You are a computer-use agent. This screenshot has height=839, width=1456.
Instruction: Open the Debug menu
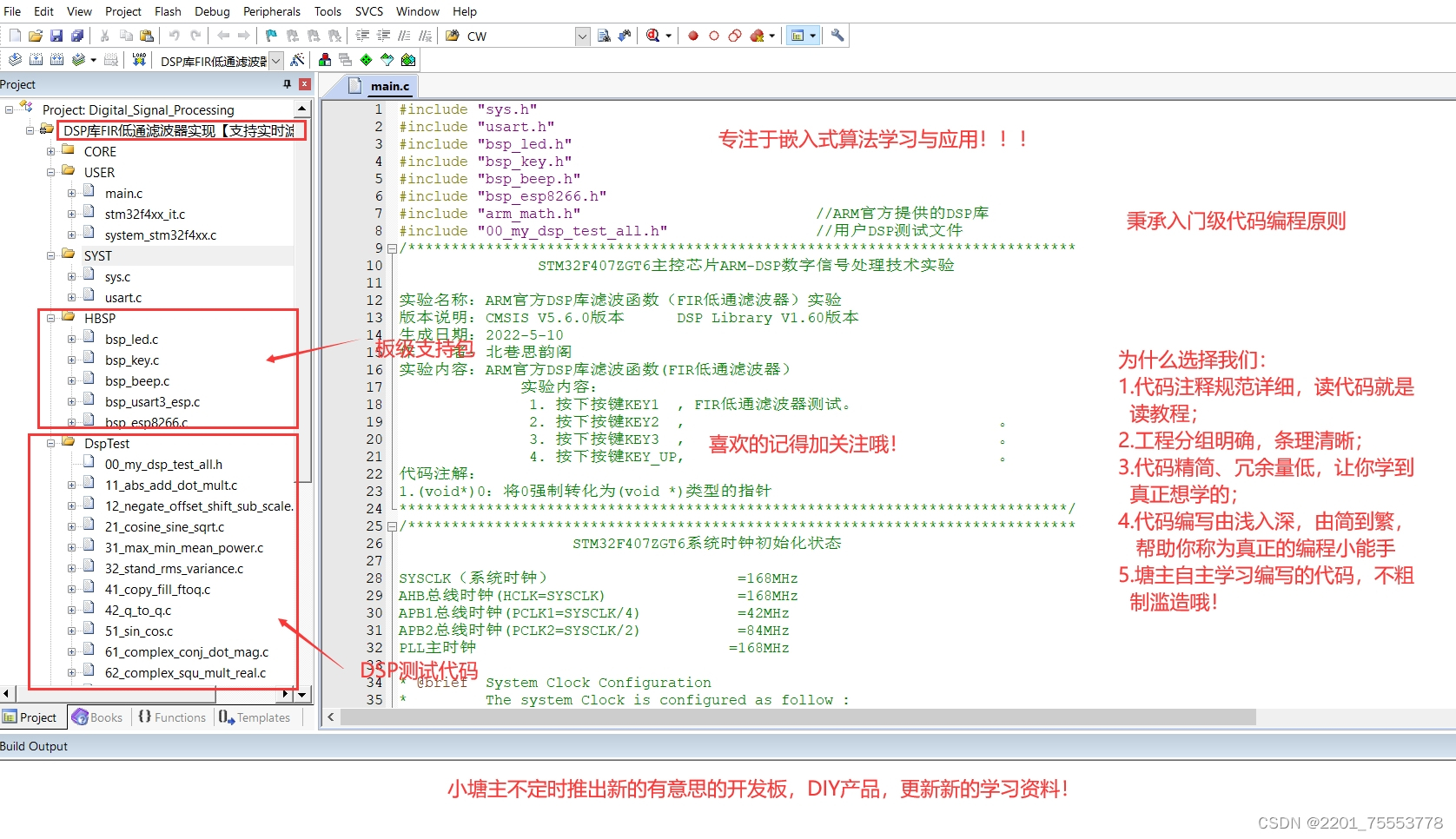[x=212, y=11]
